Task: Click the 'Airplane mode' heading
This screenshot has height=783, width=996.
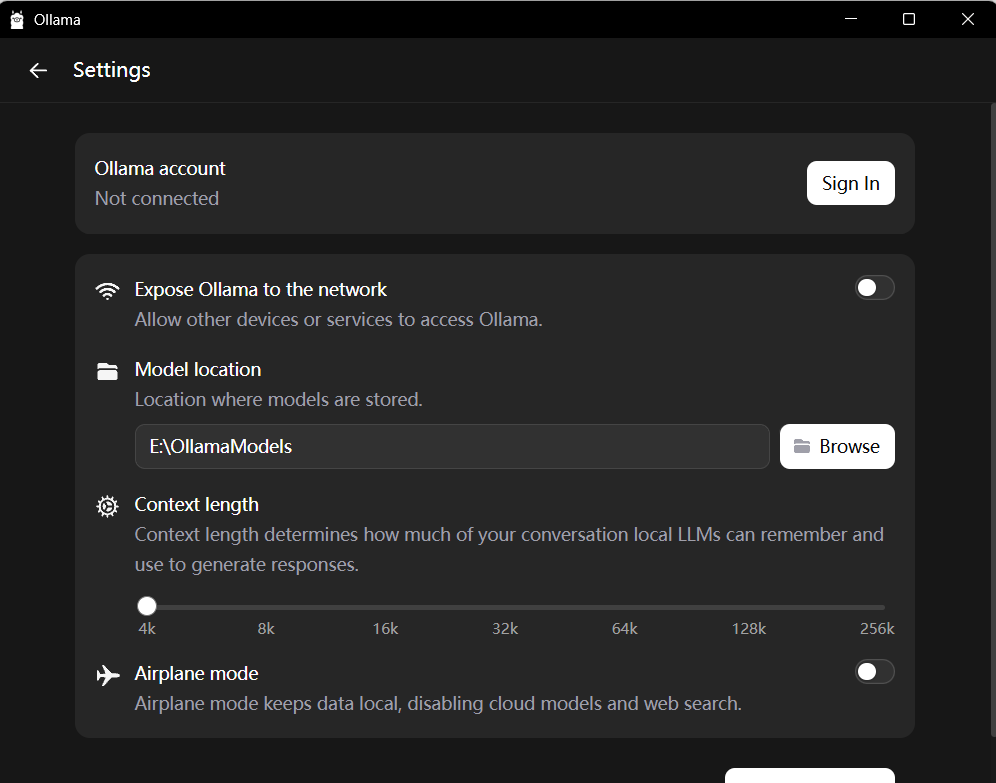Action: (x=196, y=674)
